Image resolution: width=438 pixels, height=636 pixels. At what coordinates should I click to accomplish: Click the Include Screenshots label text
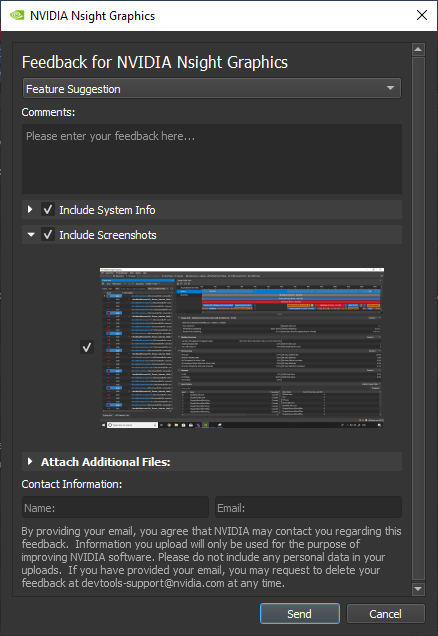[x=108, y=235]
